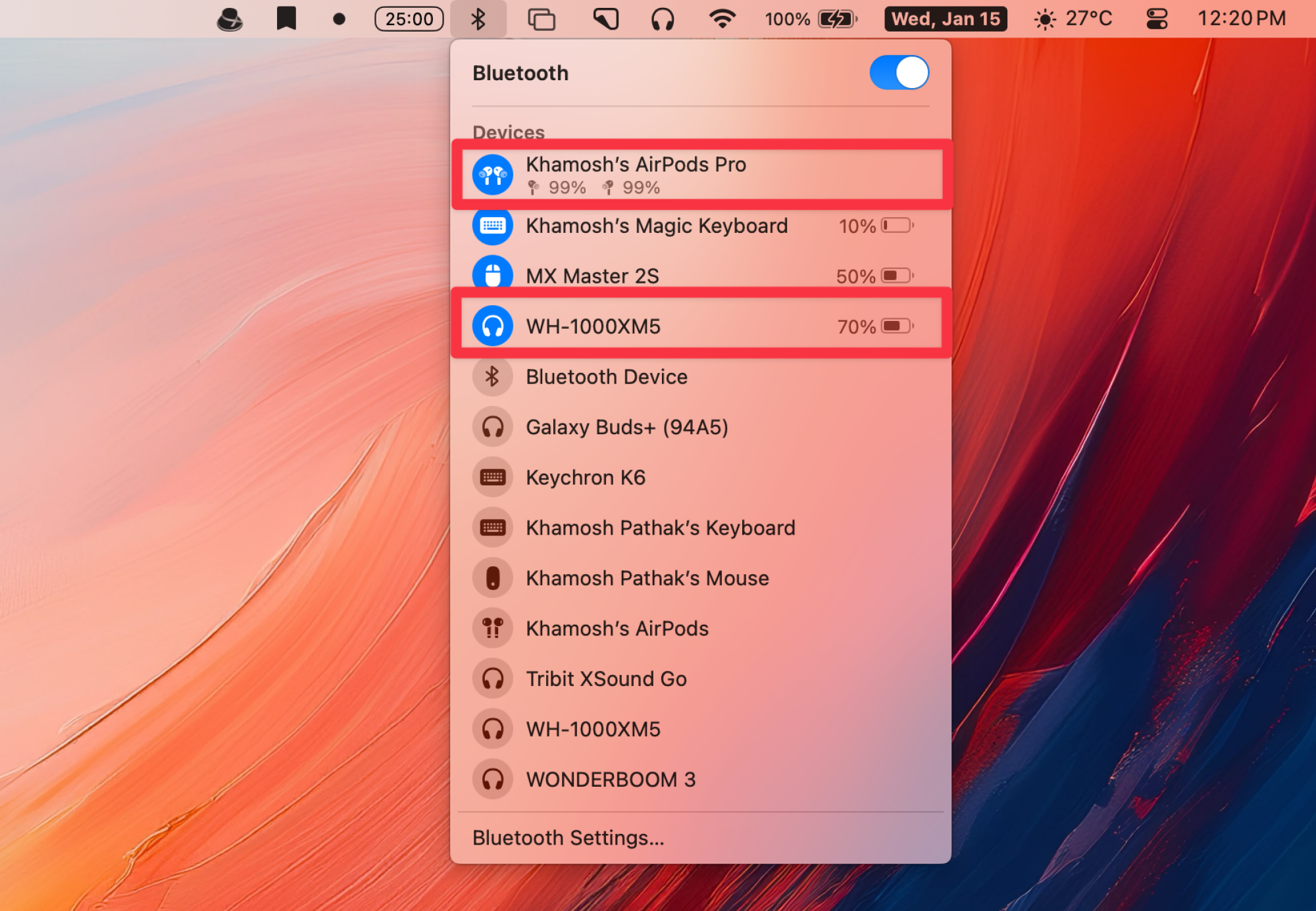Image resolution: width=1316 pixels, height=911 pixels.
Task: Open the headphones menu bar icon
Action: point(663,19)
